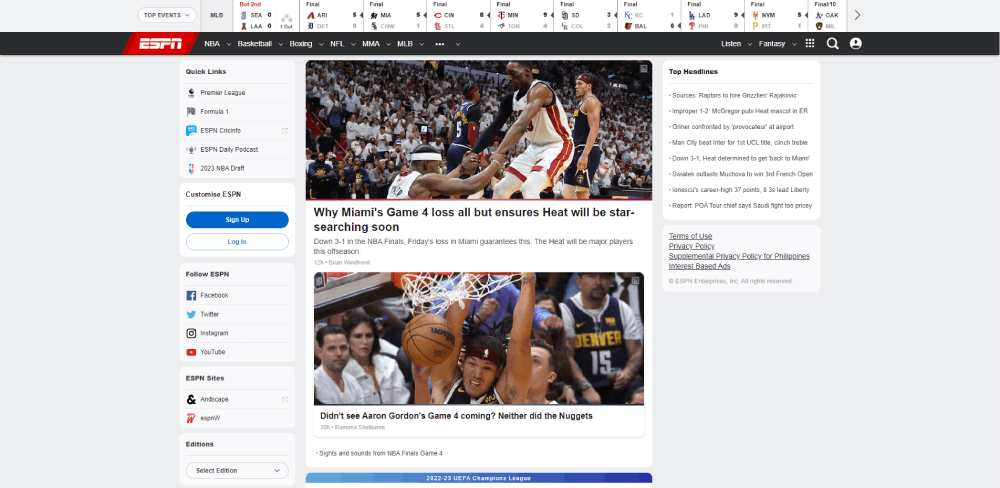Open the MIN vs TOR final score card
This screenshot has height=488, width=1000.
523,15
